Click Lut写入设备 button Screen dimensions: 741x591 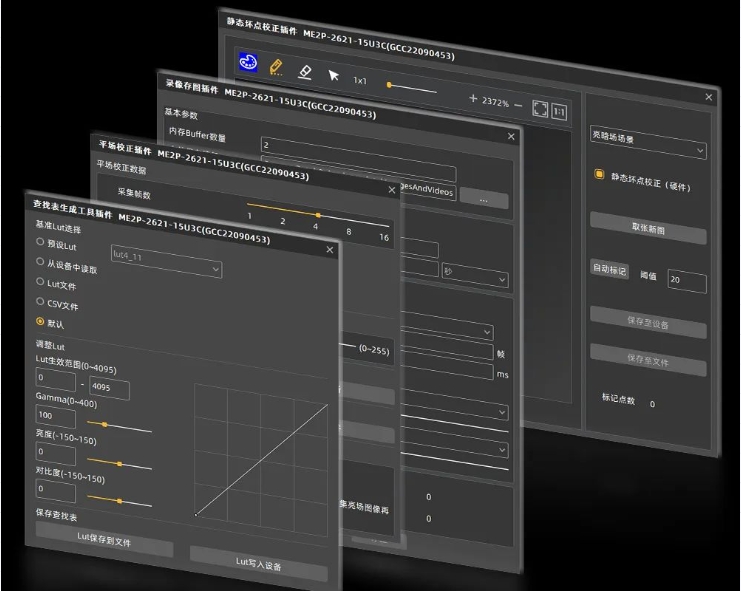258,563
